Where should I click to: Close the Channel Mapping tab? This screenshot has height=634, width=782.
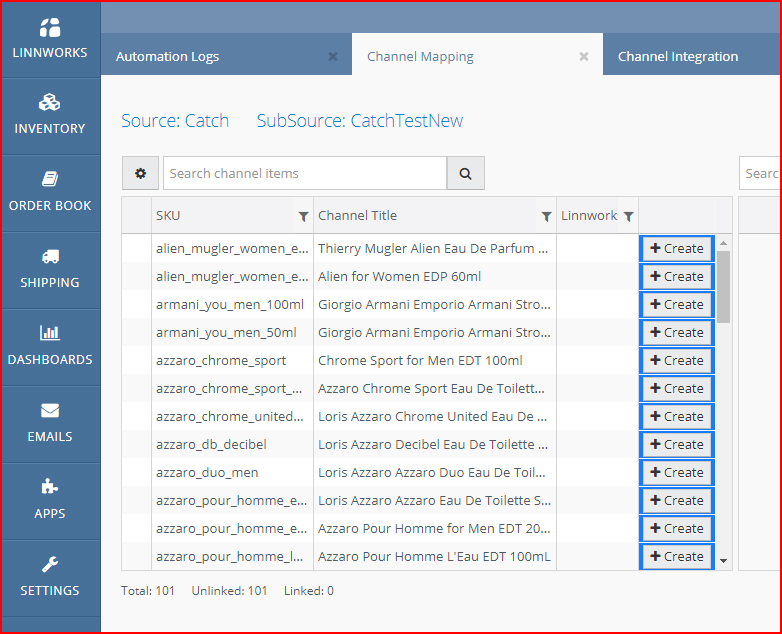tap(584, 57)
